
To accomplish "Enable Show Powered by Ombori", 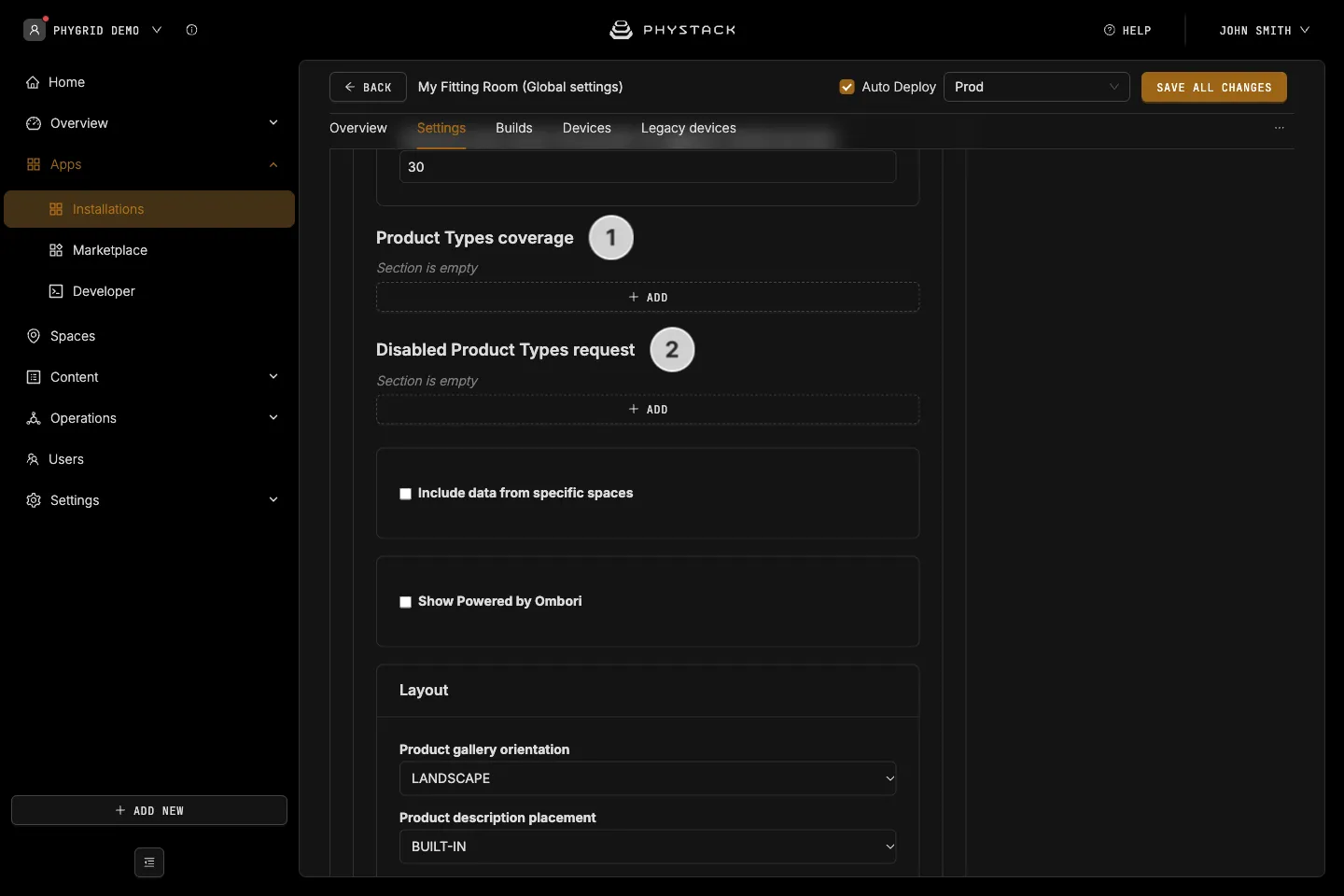I will (x=405, y=602).
